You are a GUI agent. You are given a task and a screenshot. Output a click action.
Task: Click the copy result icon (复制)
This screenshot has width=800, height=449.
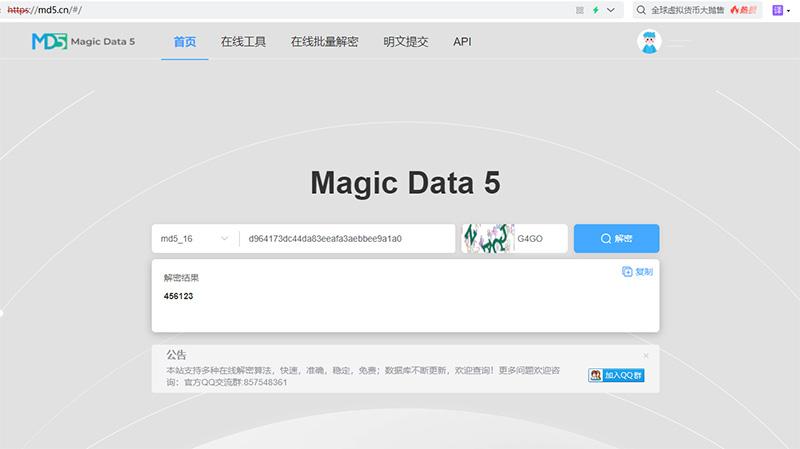click(x=637, y=272)
